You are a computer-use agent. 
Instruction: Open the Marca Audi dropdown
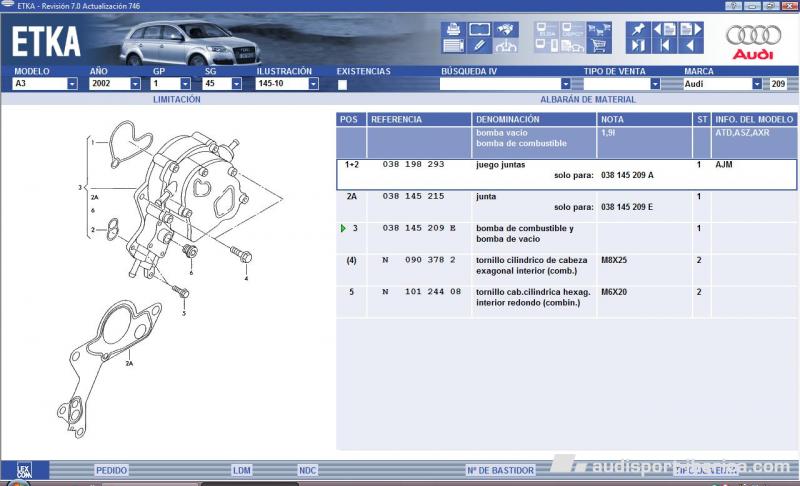[757, 84]
